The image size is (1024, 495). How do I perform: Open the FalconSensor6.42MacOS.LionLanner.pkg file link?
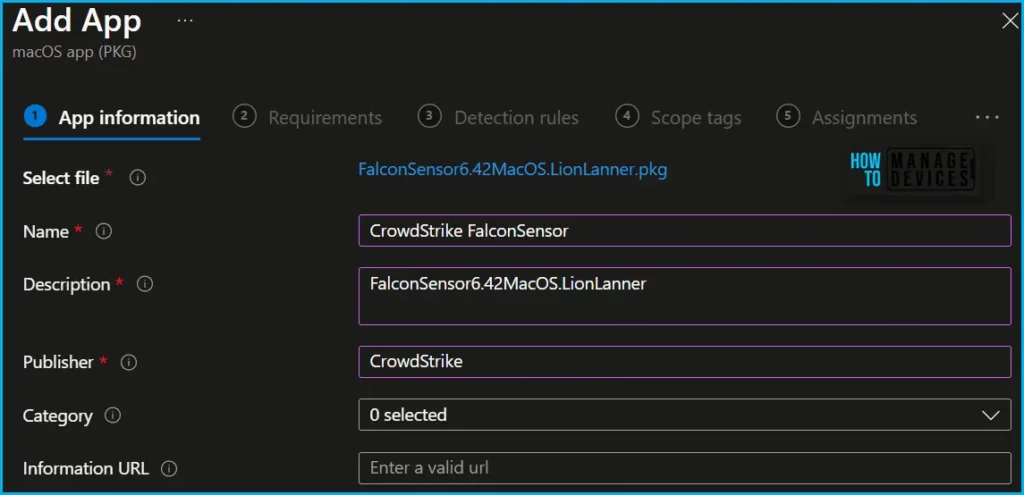[x=513, y=170]
